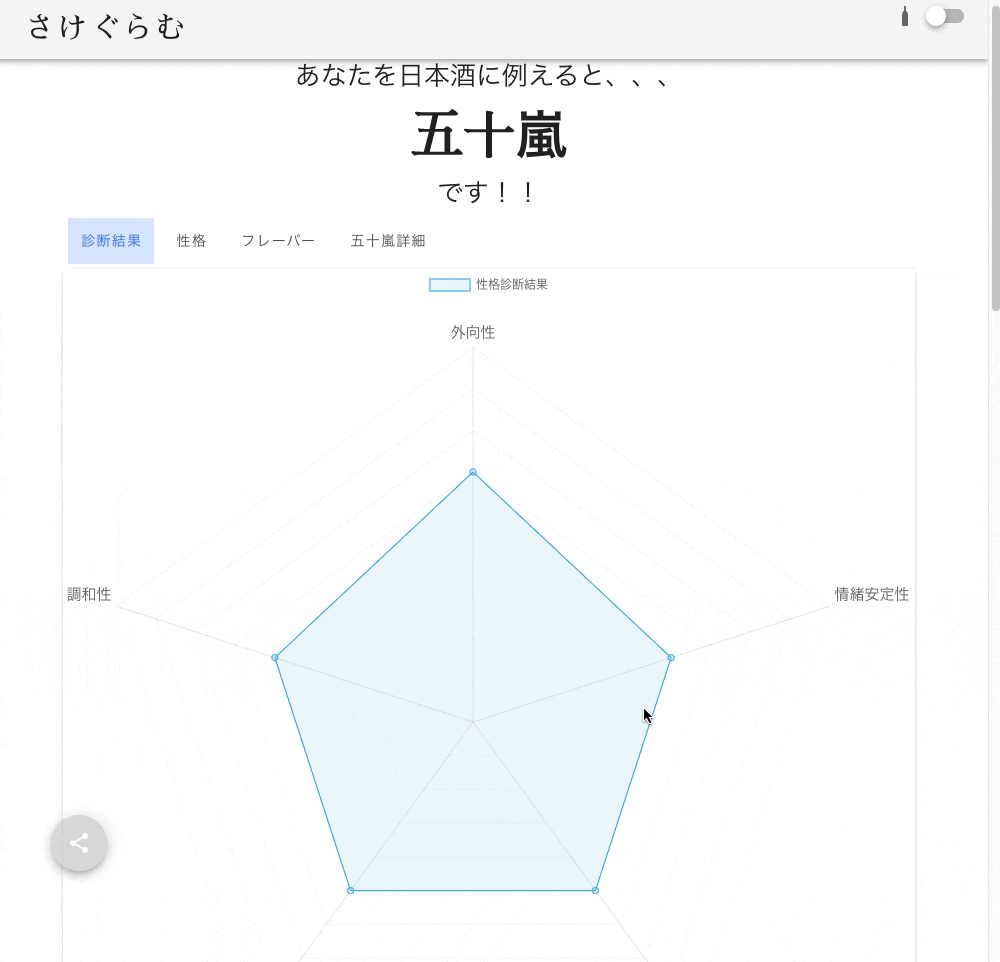Click the 情緒安定性 data point on the radar chart
This screenshot has height=962, width=1000.
point(670,658)
